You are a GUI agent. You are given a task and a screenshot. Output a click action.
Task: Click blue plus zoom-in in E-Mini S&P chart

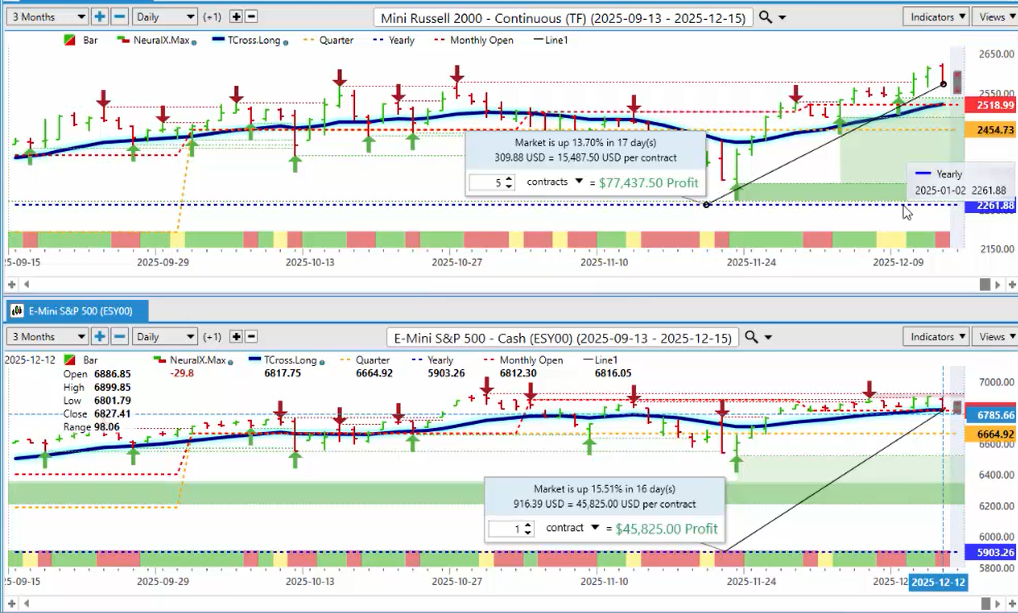[100, 337]
